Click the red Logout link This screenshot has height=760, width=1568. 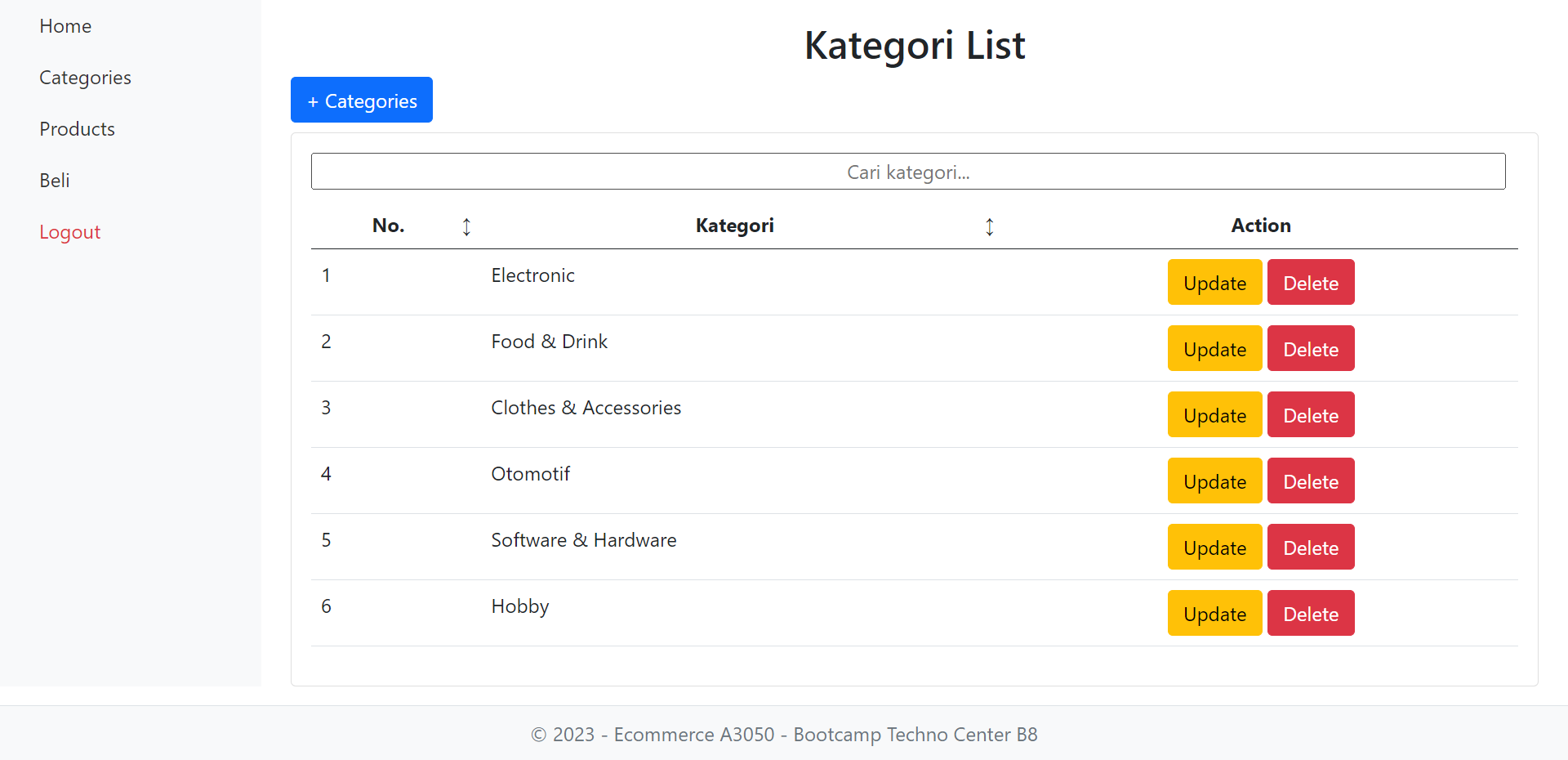pos(69,232)
